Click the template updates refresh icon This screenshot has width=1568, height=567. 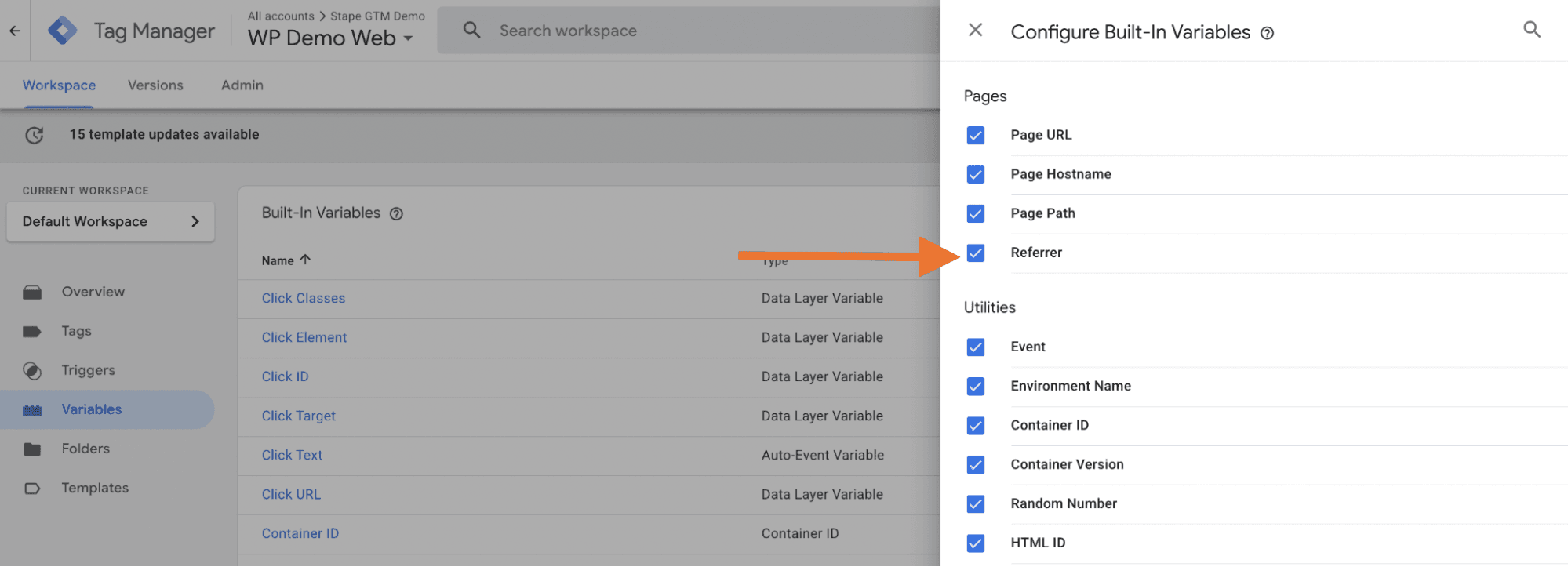(x=34, y=135)
